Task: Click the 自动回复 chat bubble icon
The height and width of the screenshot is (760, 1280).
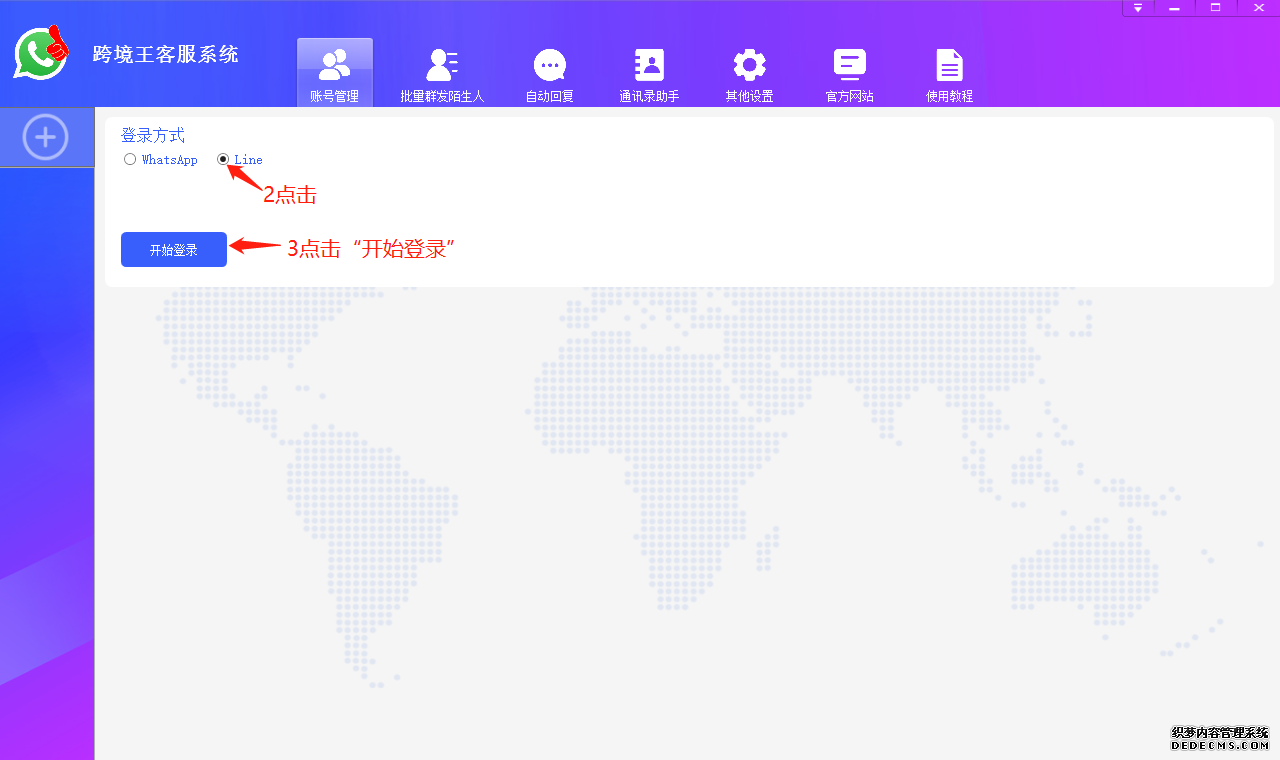Action: pos(548,62)
